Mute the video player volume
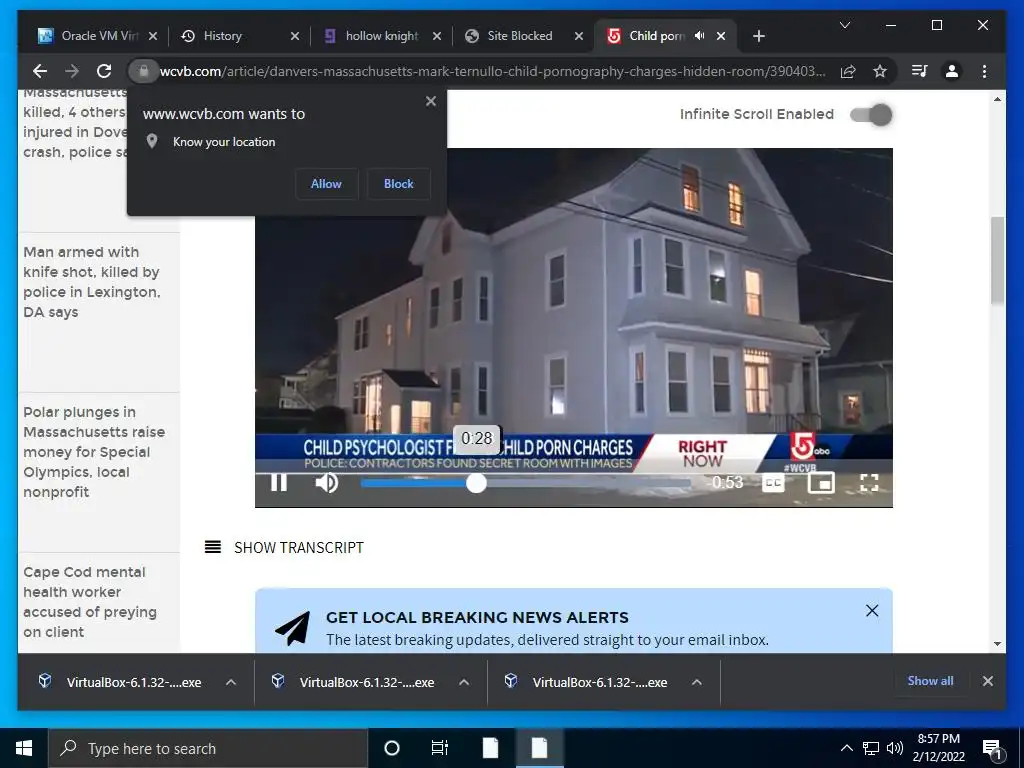Viewport: 1024px width, 768px height. (x=327, y=483)
